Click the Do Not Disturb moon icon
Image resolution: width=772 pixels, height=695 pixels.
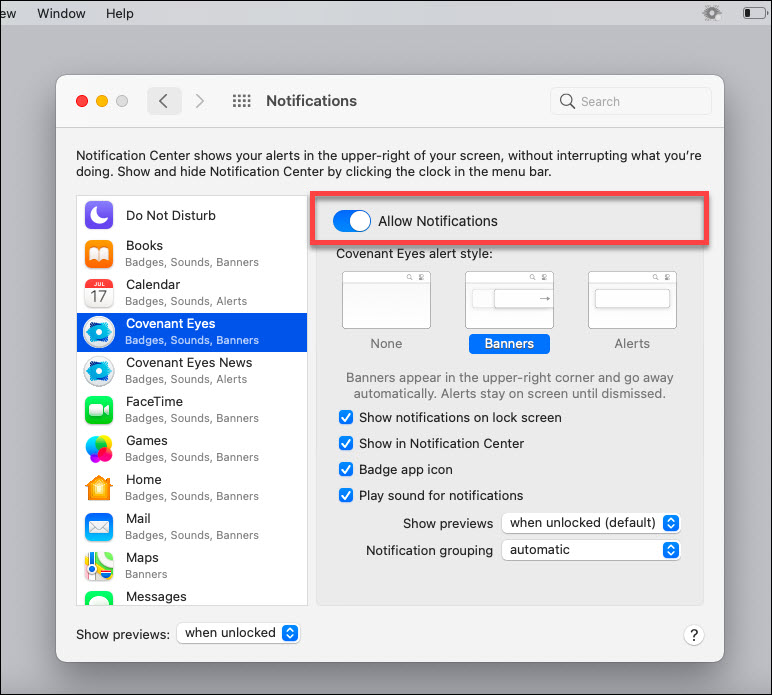click(x=99, y=215)
